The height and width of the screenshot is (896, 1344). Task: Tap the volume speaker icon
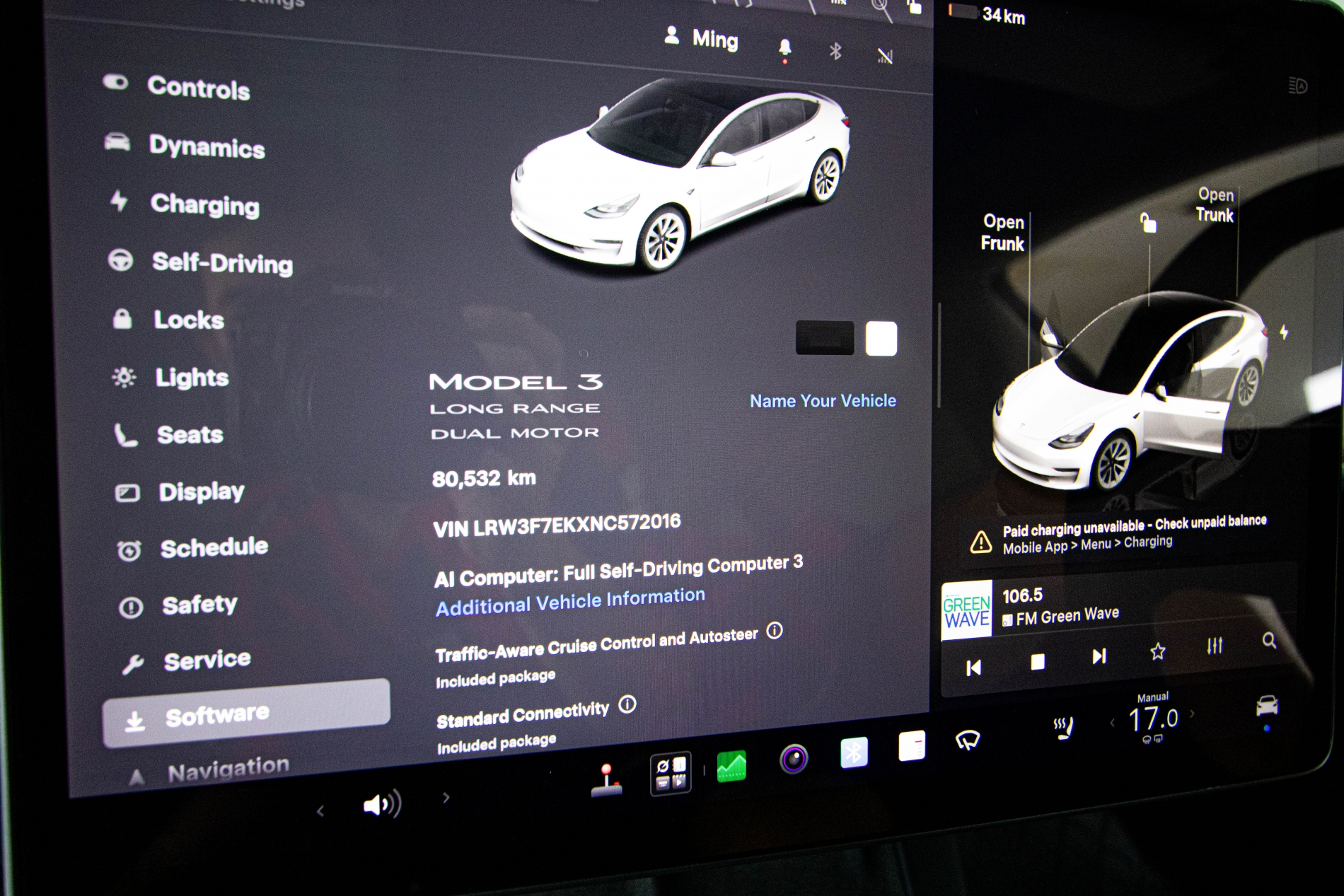click(x=382, y=804)
